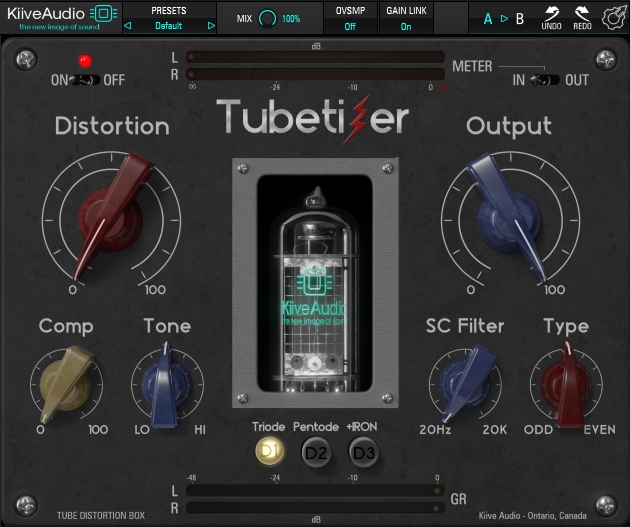Screen dimensions: 630x527
Task: Click the "Pentode" label
Action: (316, 427)
